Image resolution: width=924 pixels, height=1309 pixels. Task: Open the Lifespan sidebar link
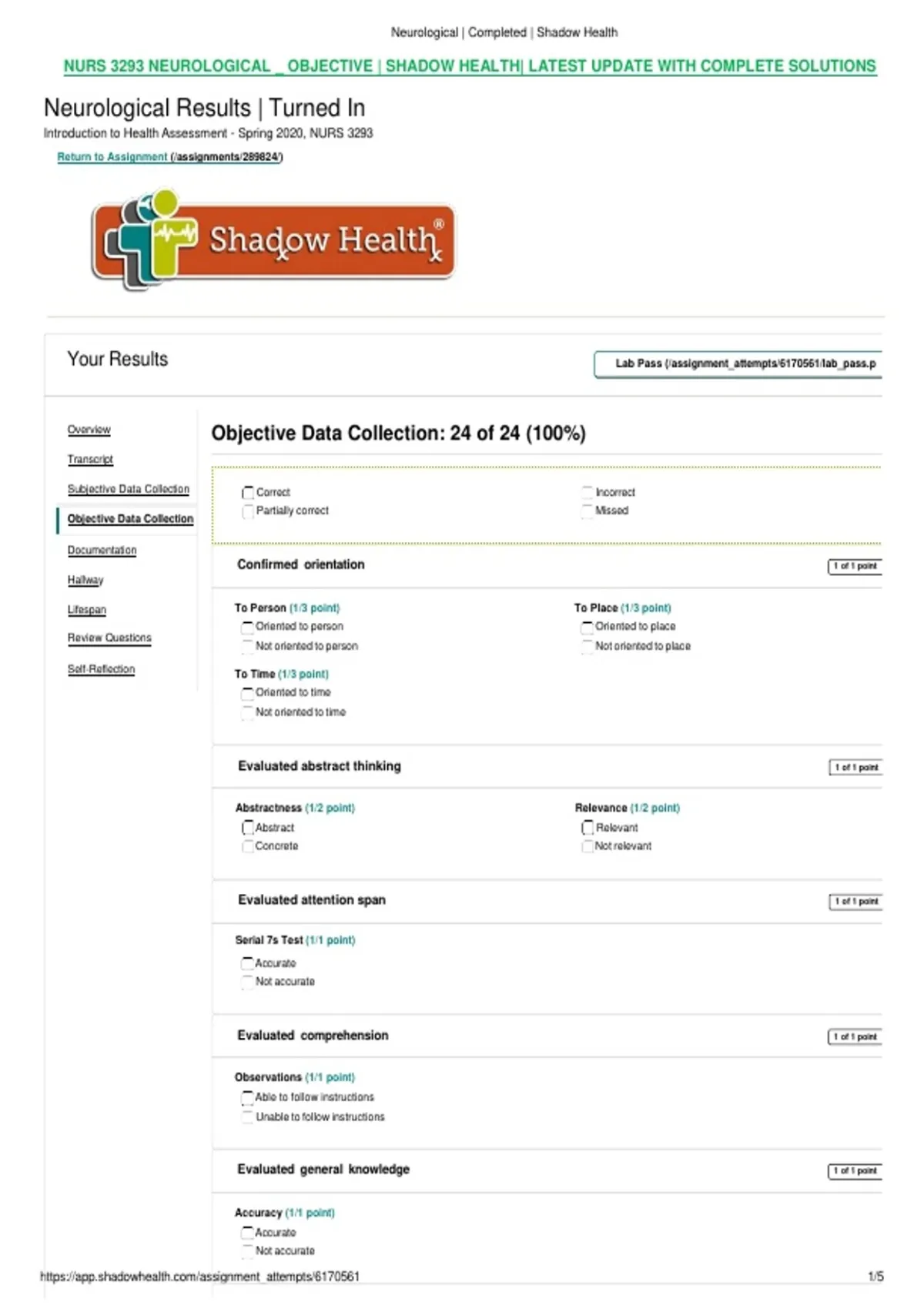click(86, 609)
